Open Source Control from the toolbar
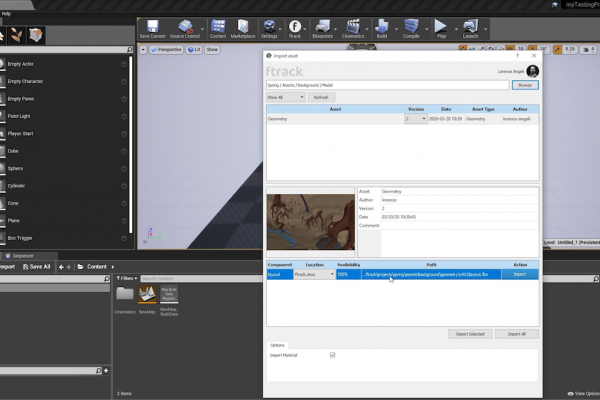The height and width of the screenshot is (400, 600). point(185,29)
